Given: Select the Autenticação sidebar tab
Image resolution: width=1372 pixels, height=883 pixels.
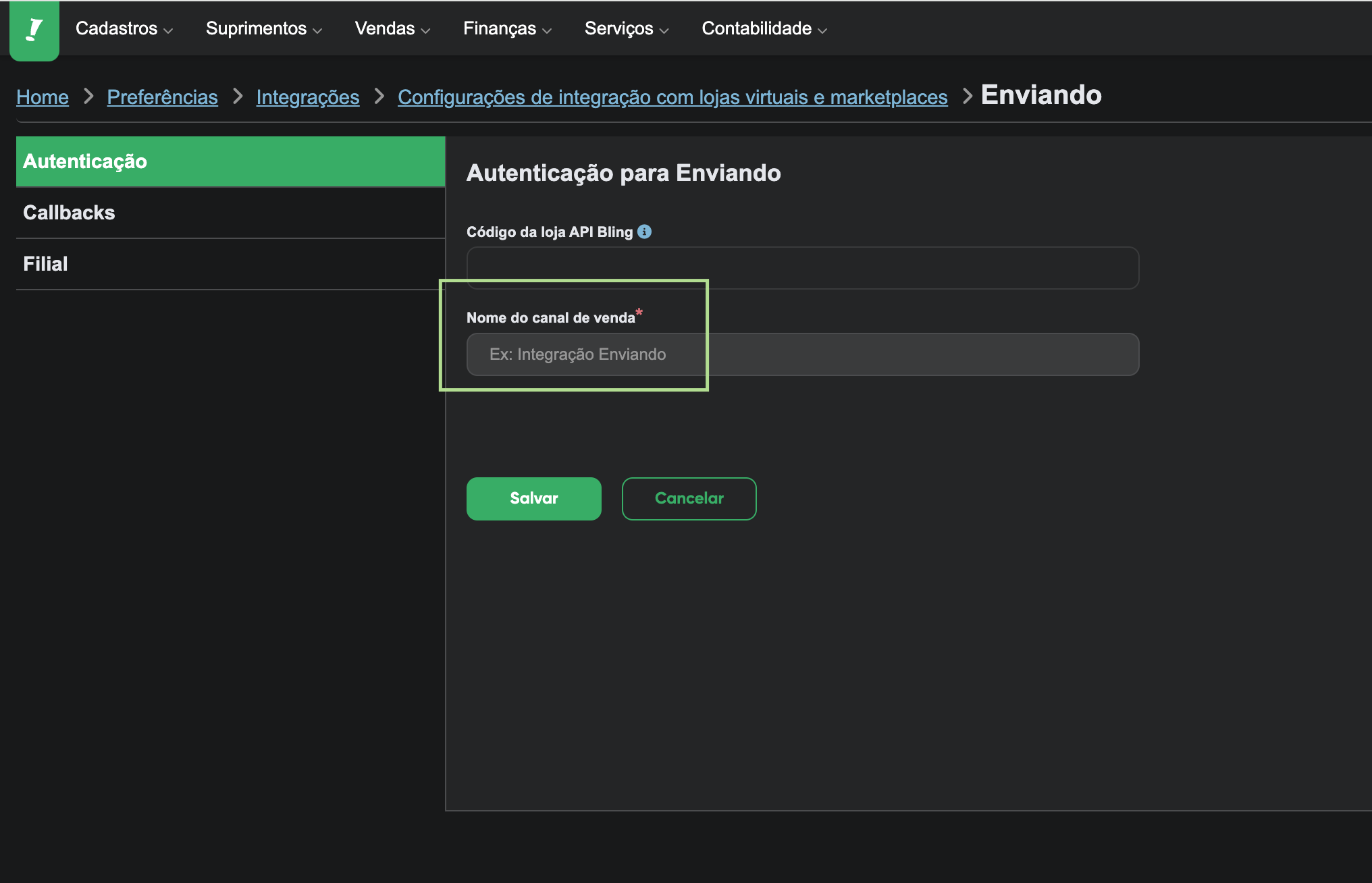Looking at the screenshot, I should [x=231, y=161].
